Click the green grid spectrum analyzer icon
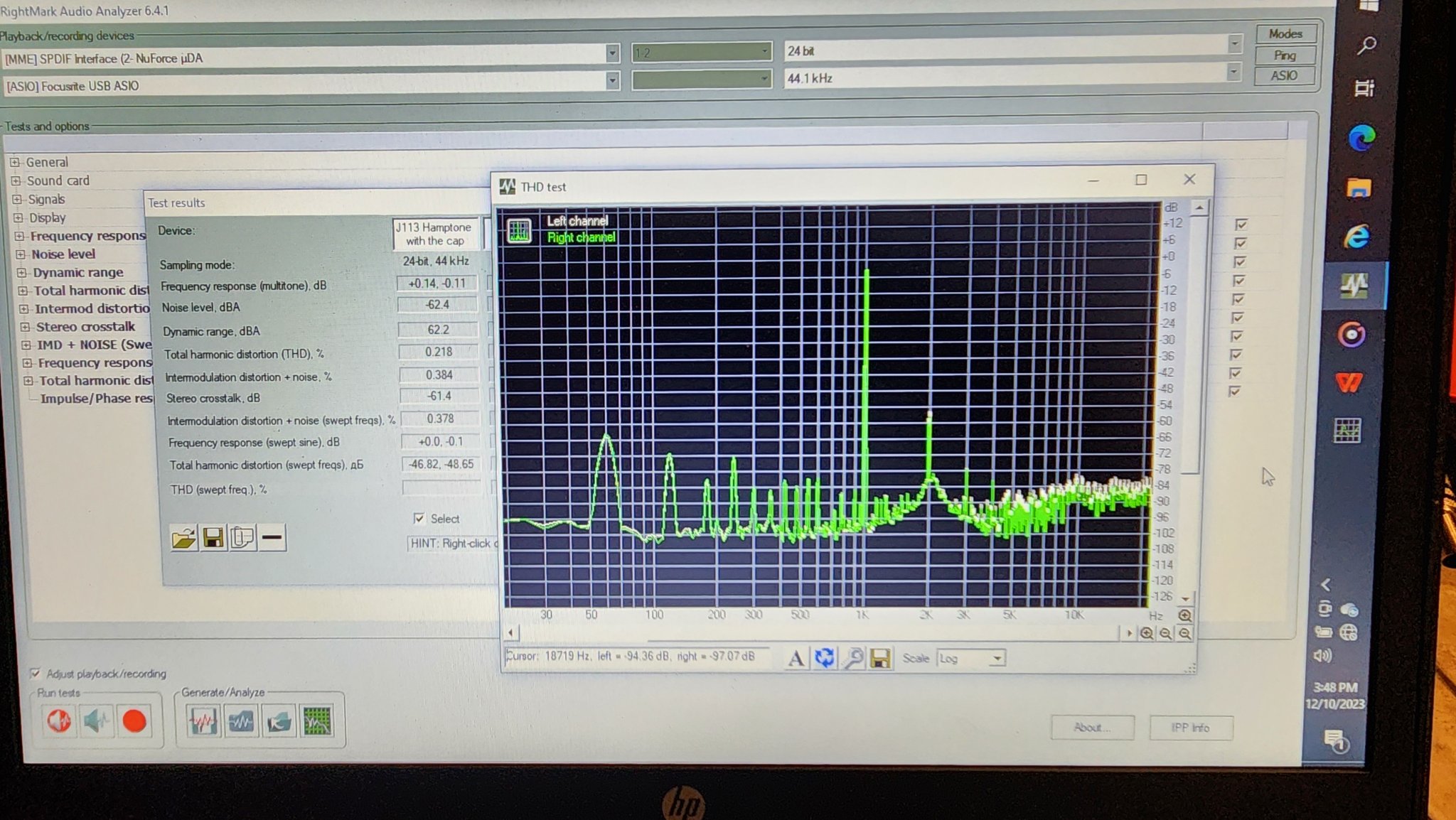Screen dimensions: 1456x820 (x=317, y=722)
